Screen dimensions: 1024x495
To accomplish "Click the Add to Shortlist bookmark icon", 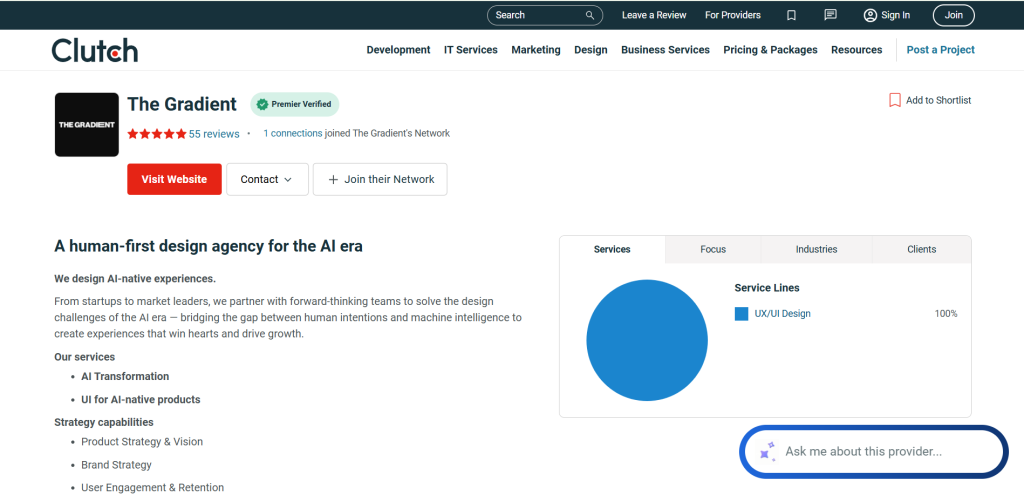I will point(895,100).
